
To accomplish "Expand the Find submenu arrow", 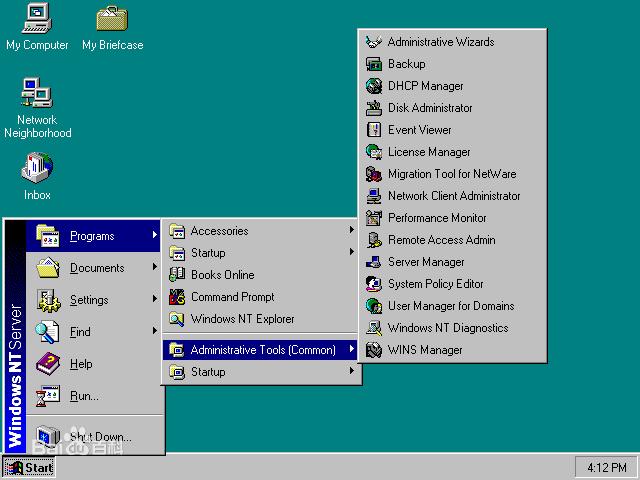I will pyautogui.click(x=155, y=331).
